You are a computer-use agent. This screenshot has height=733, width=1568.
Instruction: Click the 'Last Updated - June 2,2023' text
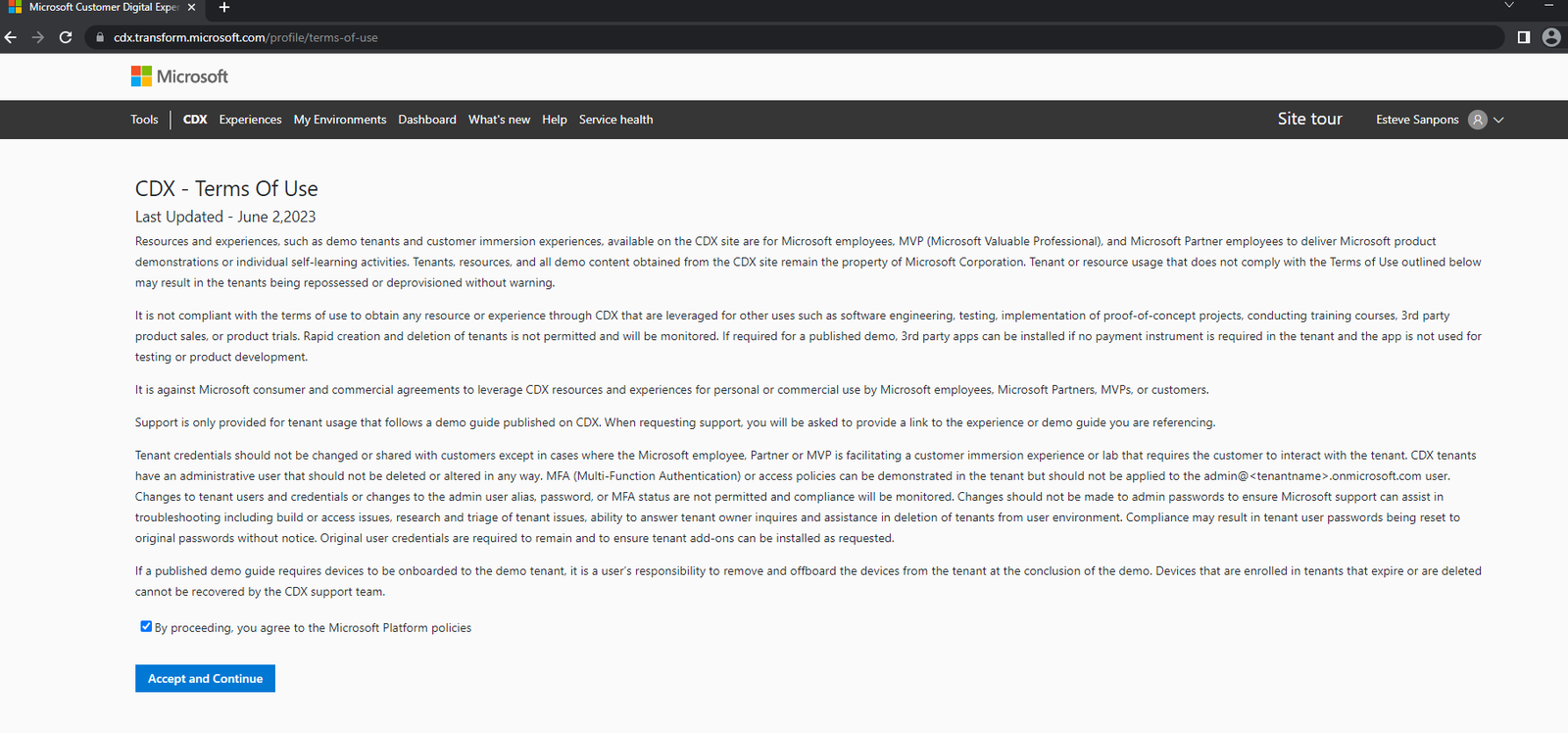225,217
